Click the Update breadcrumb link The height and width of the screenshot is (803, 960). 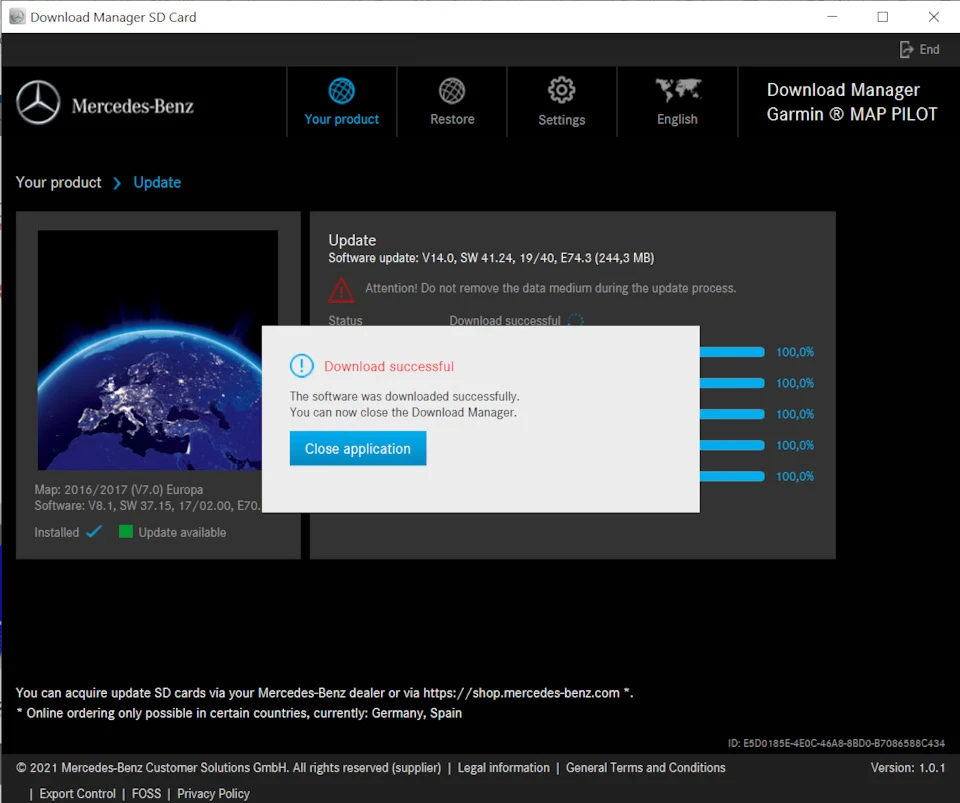click(157, 182)
